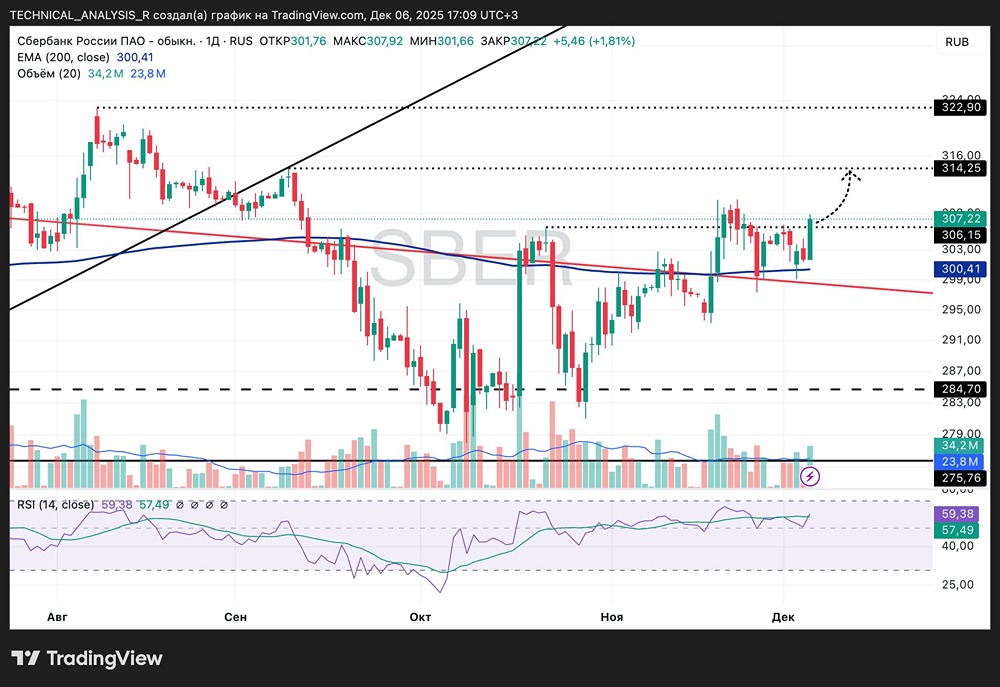This screenshot has width=1000, height=687.
Task: Click the 314,25 target price label
Action: coord(961,168)
